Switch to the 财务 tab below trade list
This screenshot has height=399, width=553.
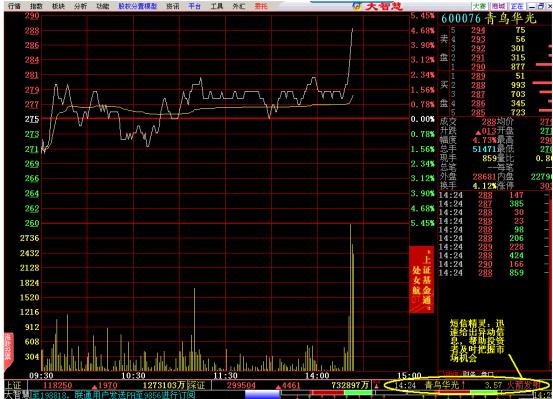pyautogui.click(x=469, y=373)
